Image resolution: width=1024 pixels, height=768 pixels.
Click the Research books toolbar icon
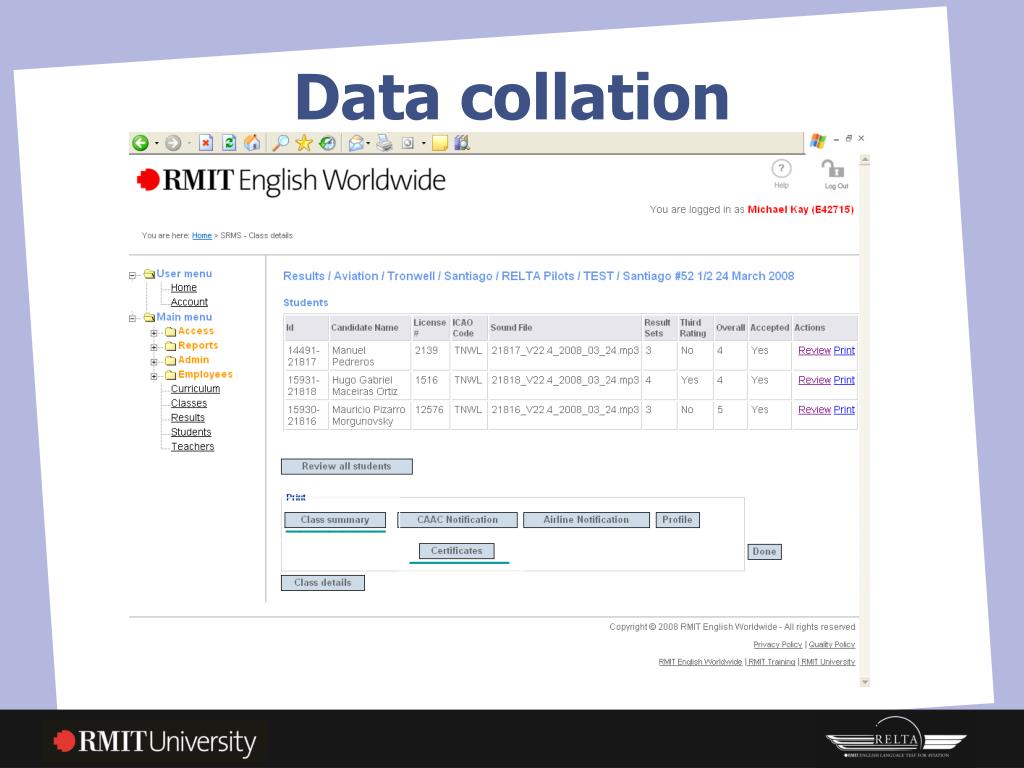point(462,142)
